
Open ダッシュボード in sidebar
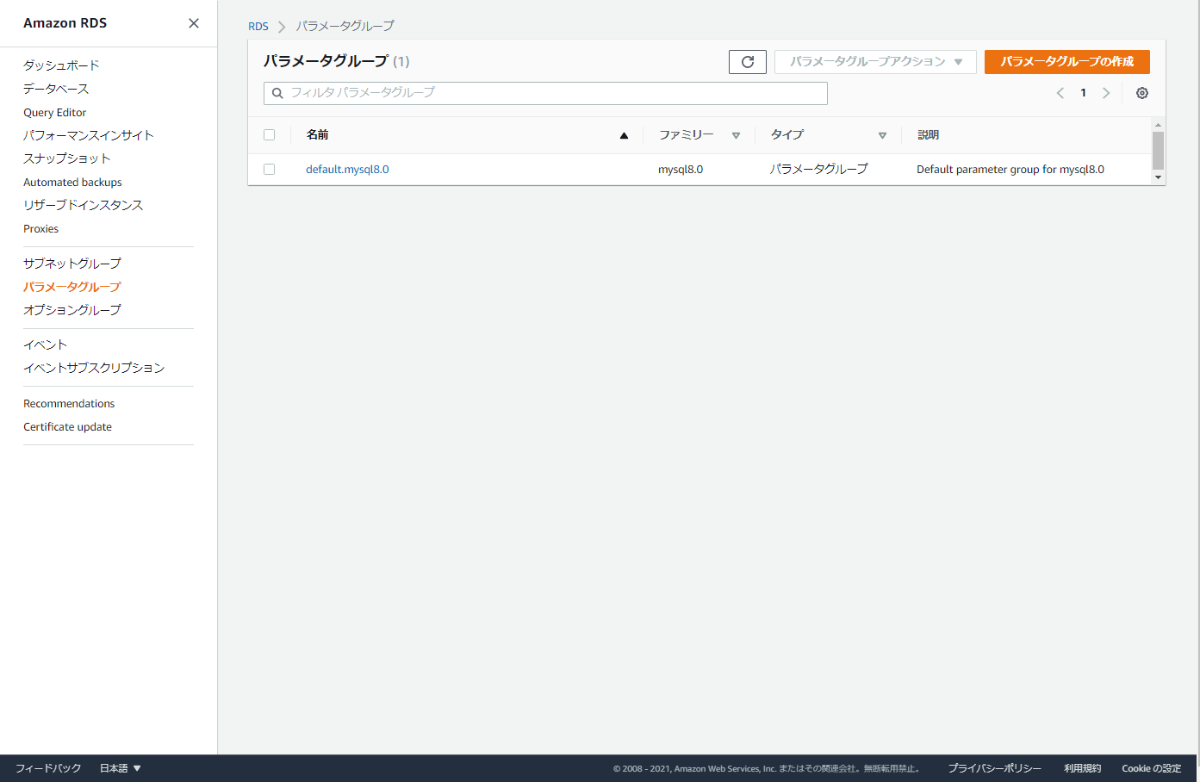coord(62,65)
